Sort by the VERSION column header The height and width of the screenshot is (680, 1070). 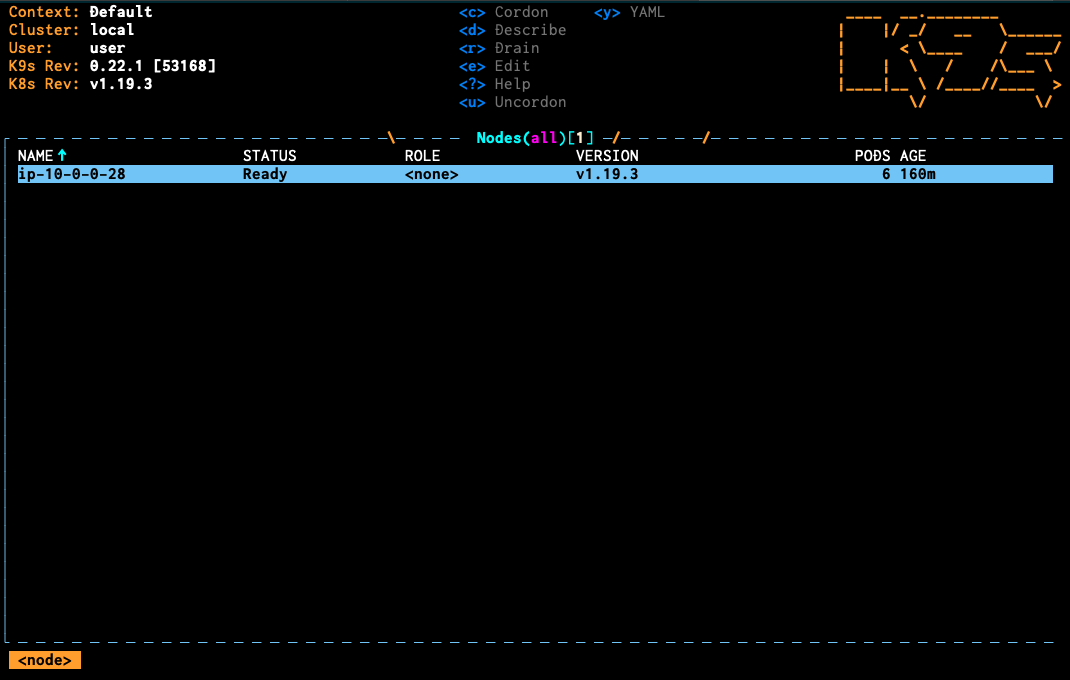tap(607, 156)
